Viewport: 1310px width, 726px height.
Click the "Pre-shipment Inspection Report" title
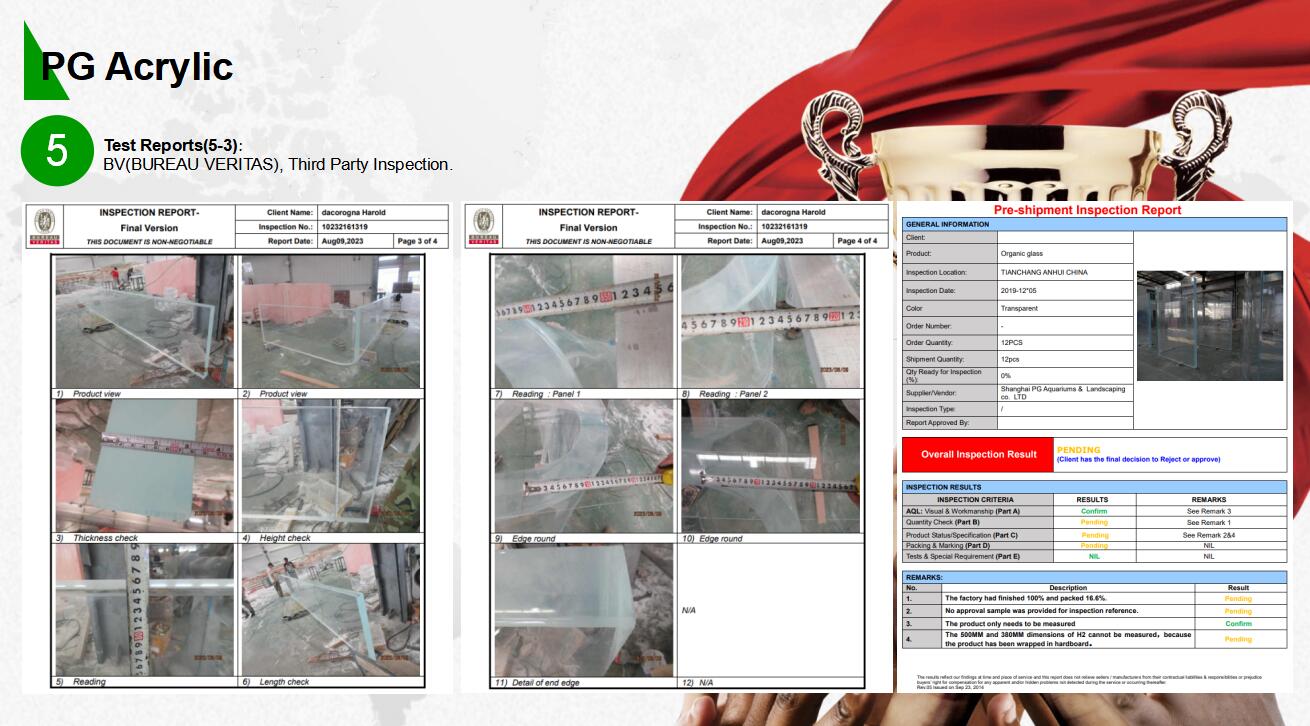[x=1087, y=210]
